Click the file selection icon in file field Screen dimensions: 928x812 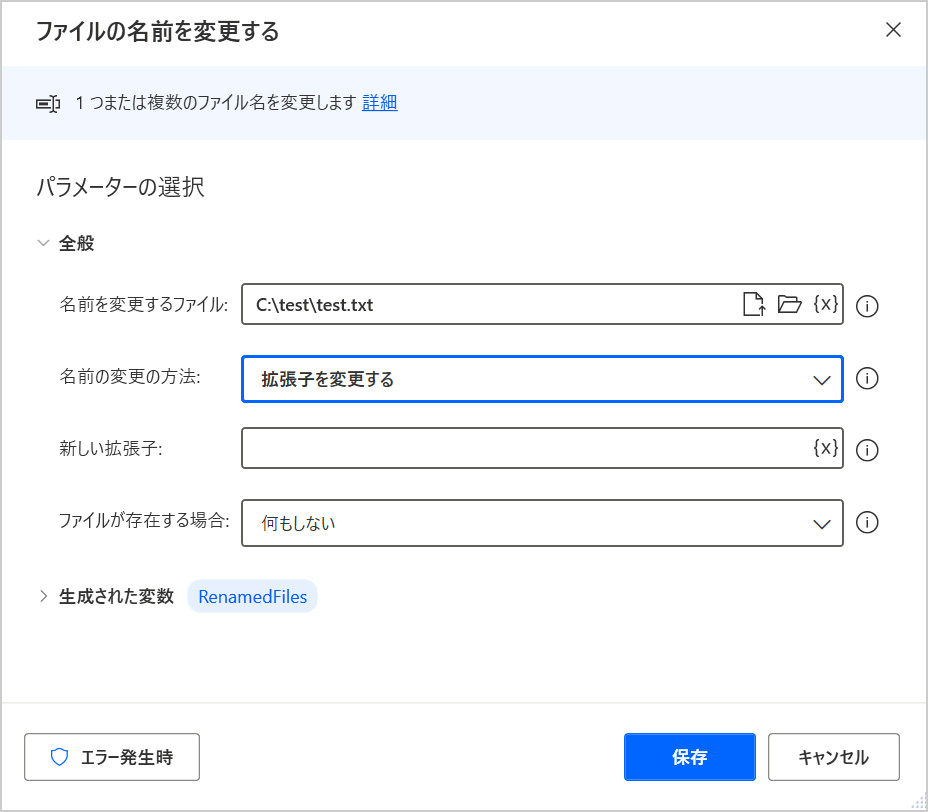tap(754, 305)
